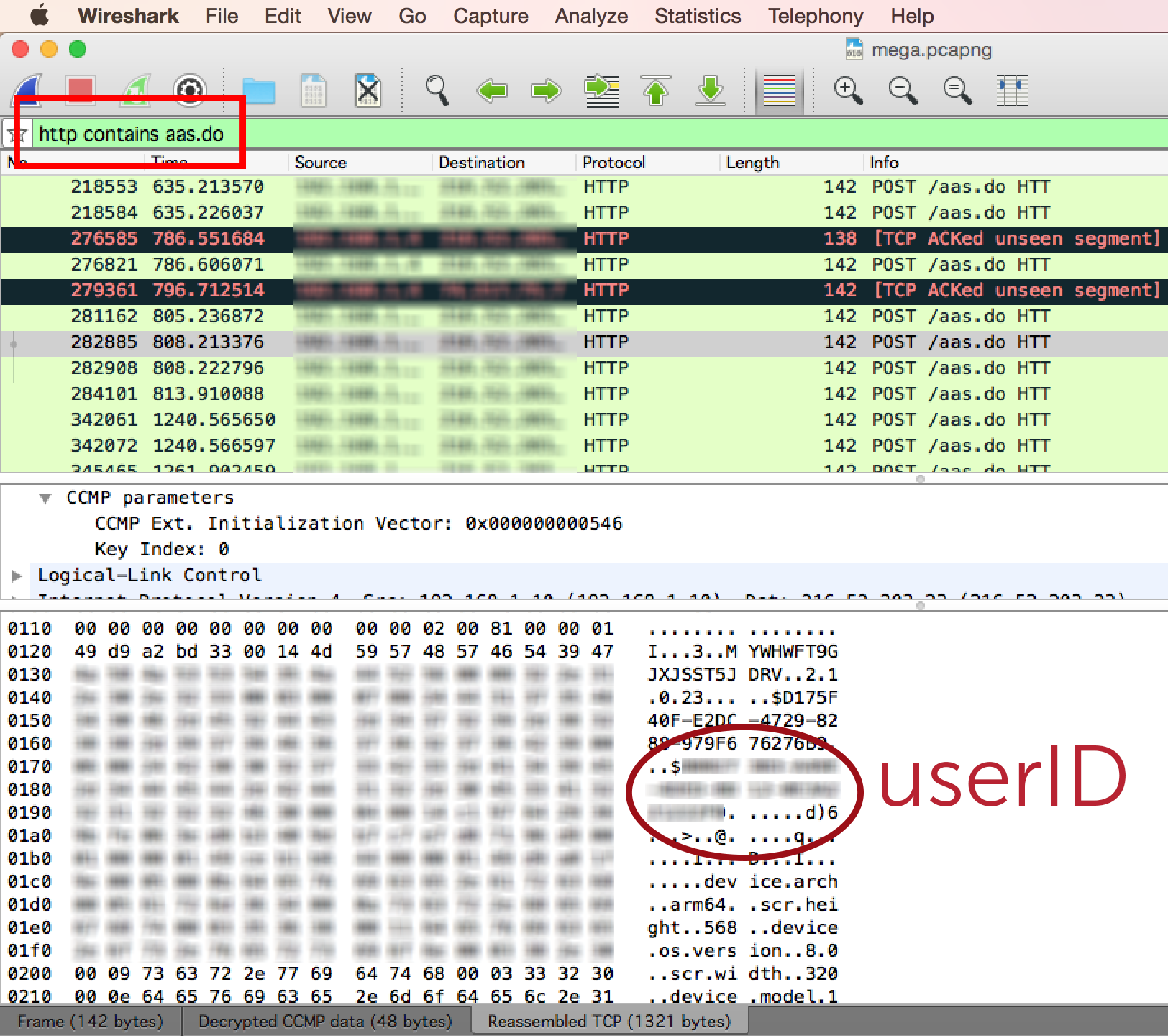Open the Statistics menu
The image size is (1168, 1036).
(x=697, y=16)
